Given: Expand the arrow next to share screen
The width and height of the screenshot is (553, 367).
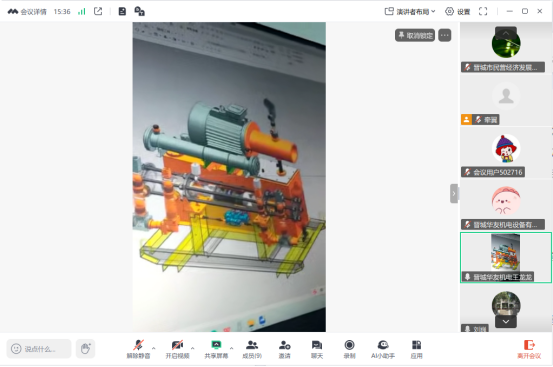Looking at the screenshot, I should pos(231,348).
